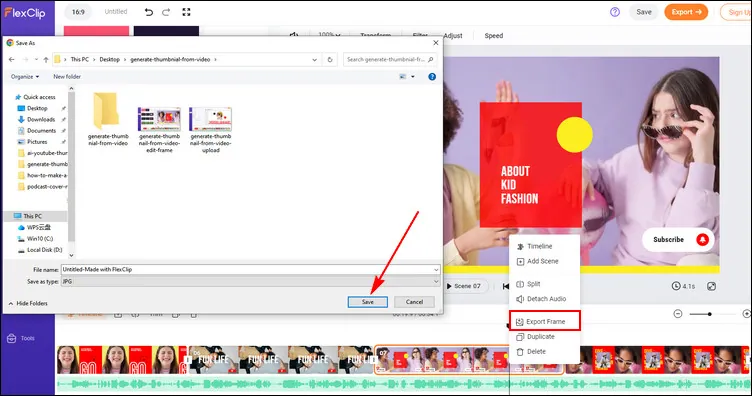The height and width of the screenshot is (396, 752).
Task: Click Desktop in the address breadcrumb
Action: pyautogui.click(x=109, y=59)
